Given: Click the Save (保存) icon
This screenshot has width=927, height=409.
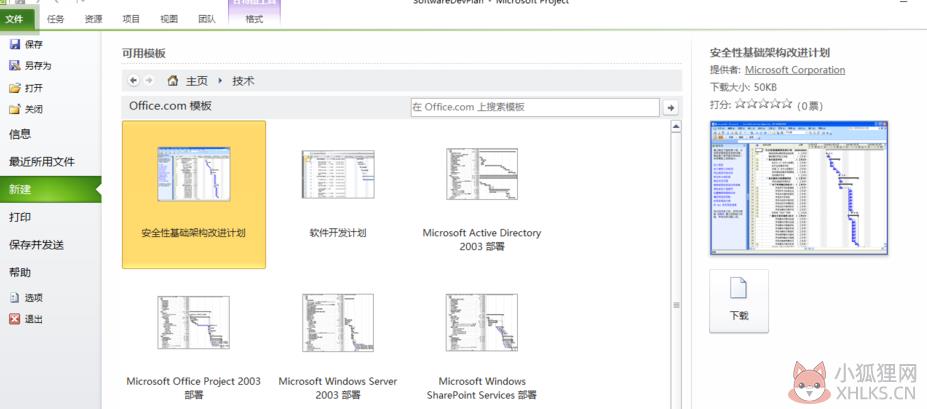Looking at the screenshot, I should tap(15, 44).
